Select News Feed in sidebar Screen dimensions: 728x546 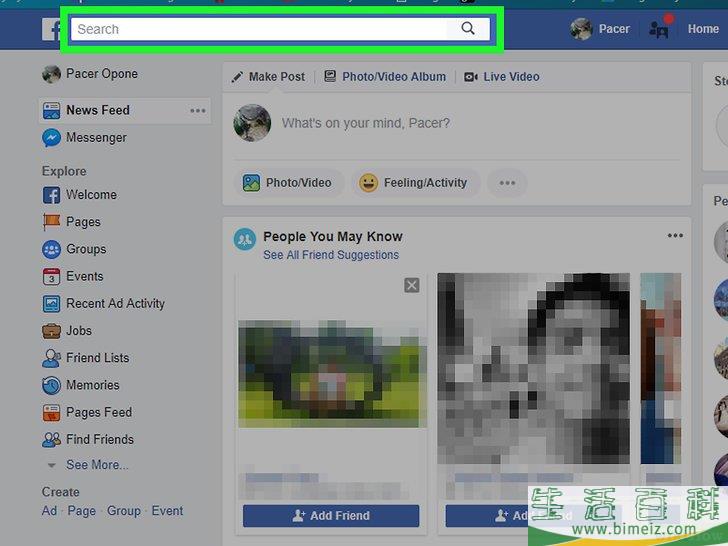(98, 110)
